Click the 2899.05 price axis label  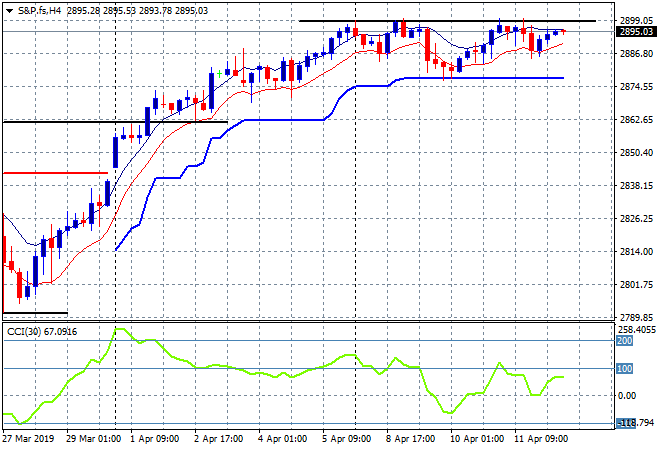tap(636, 20)
